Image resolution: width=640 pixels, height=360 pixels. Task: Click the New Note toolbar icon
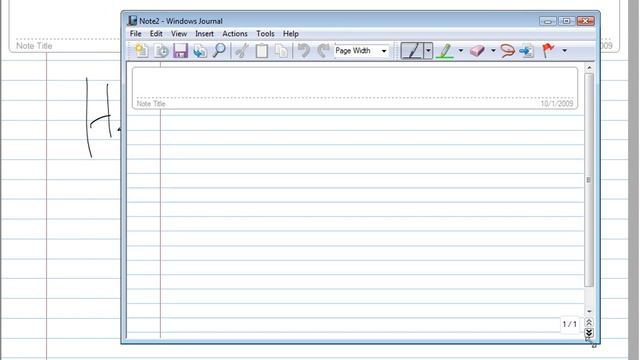point(141,51)
